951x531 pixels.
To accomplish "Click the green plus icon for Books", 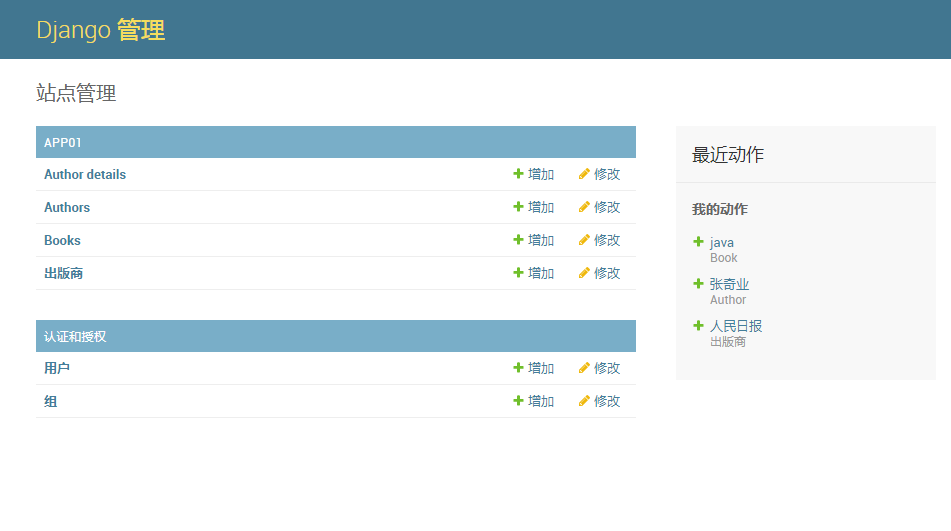I will [x=518, y=239].
